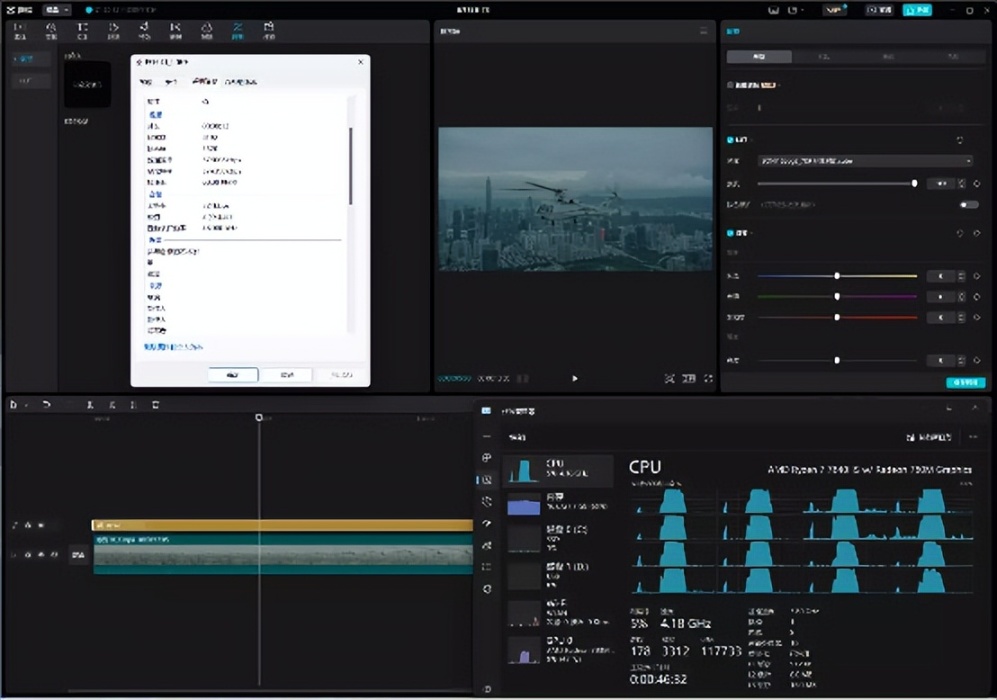Switch the skin tone protection toggle

click(967, 205)
